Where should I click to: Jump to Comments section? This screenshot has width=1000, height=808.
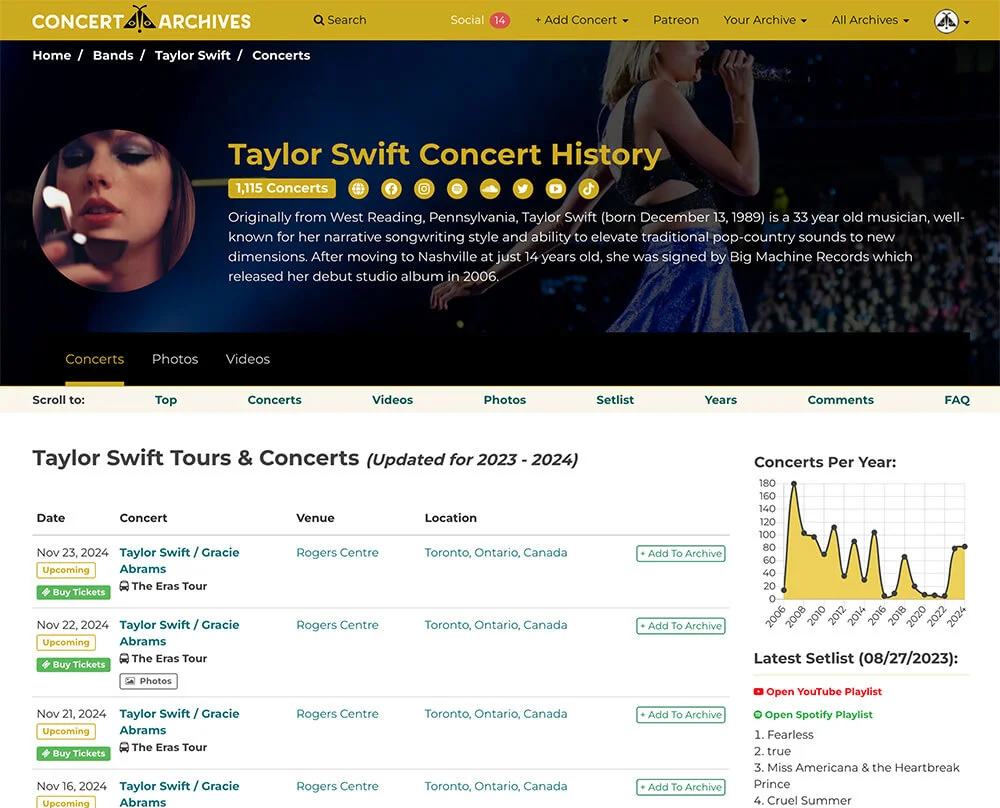[841, 400]
